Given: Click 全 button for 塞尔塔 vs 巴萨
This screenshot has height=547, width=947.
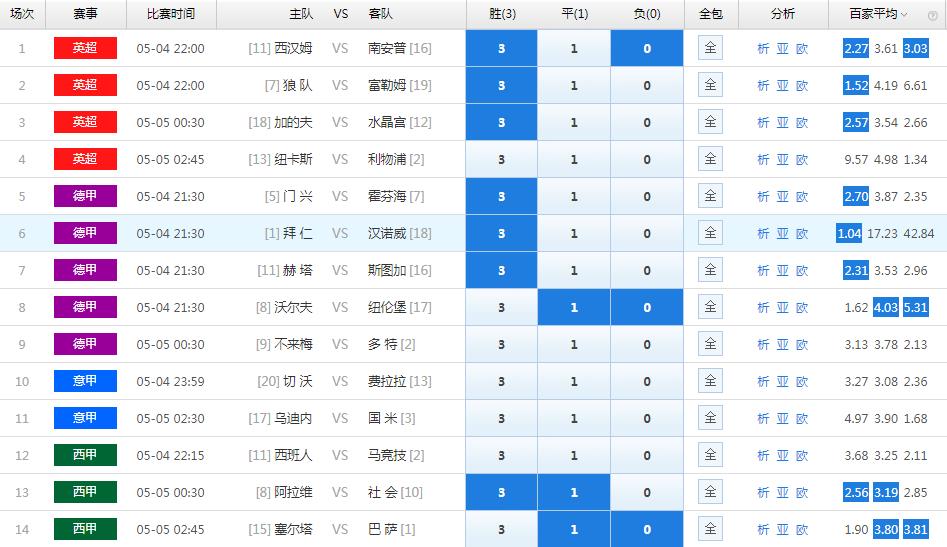Looking at the screenshot, I should coord(710,528).
